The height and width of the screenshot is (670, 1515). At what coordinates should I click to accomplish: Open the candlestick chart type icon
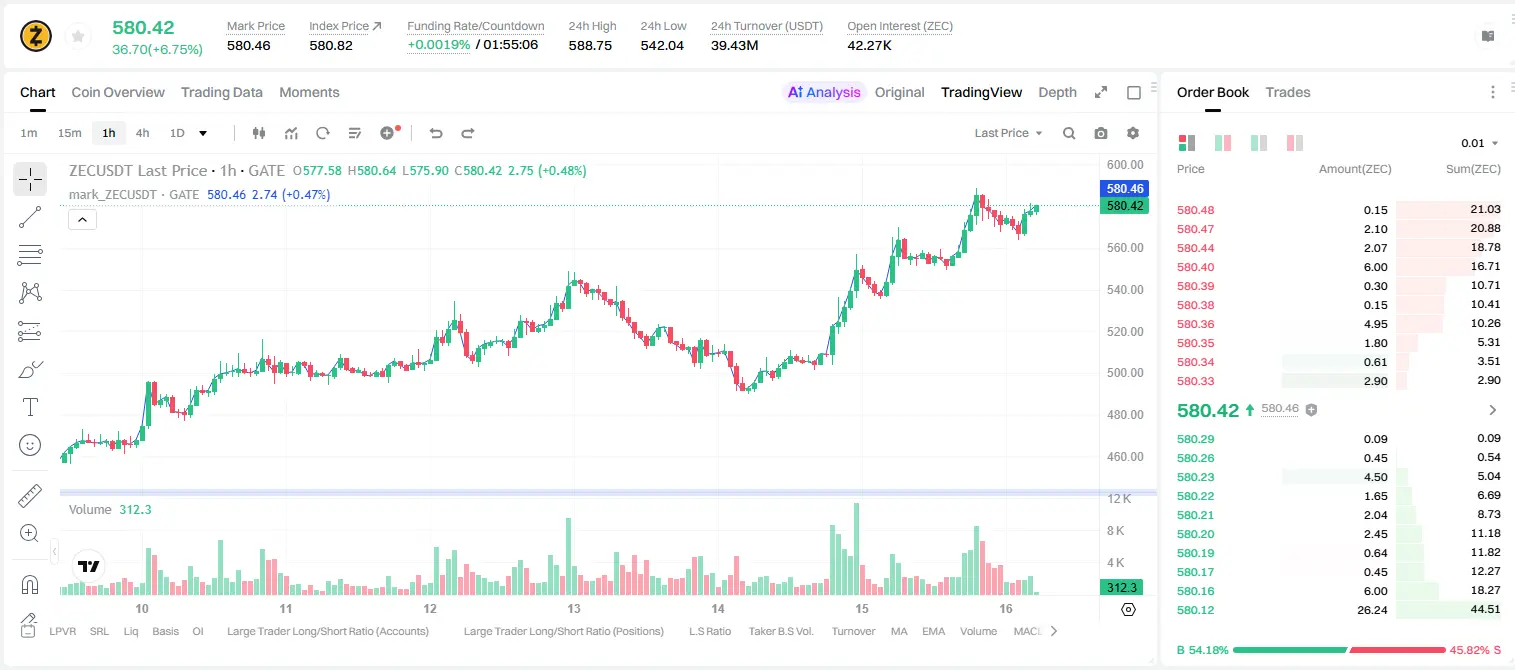(x=259, y=133)
